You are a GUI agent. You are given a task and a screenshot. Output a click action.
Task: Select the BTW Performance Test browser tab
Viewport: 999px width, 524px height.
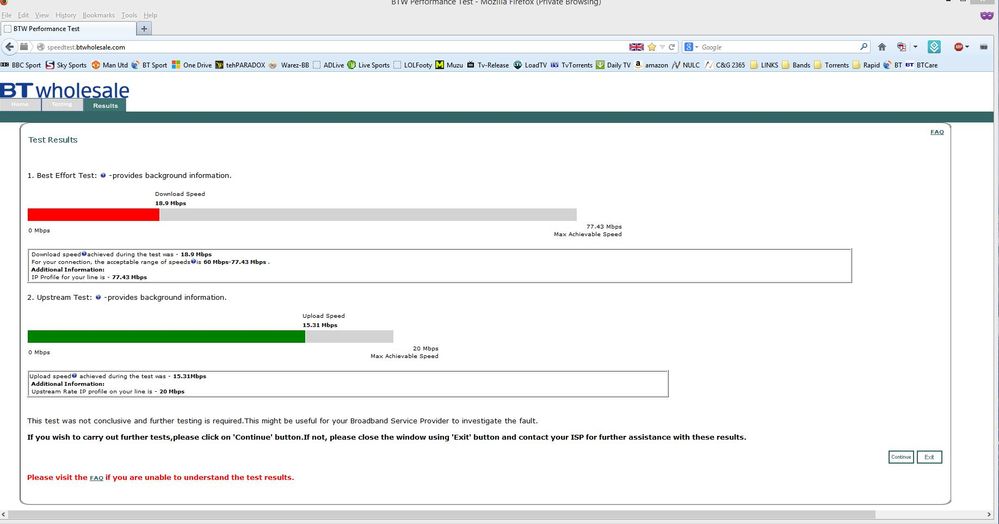(x=68, y=29)
